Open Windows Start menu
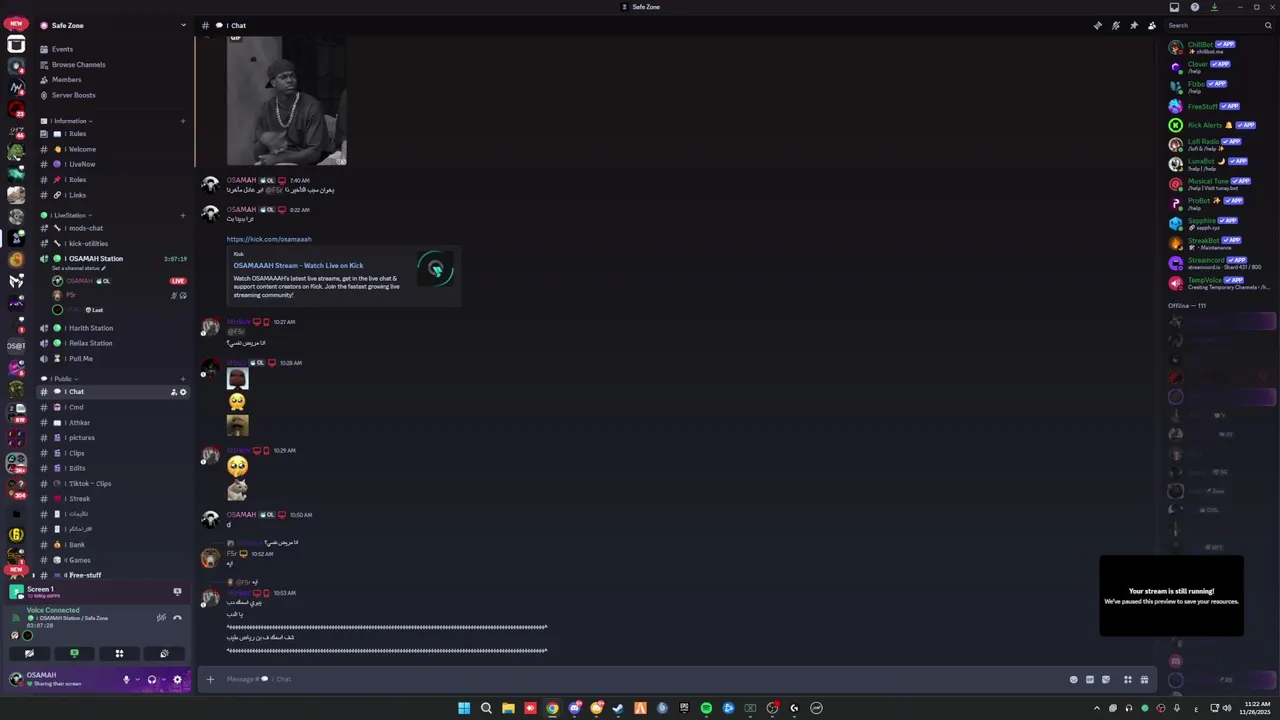This screenshot has height=720, width=1280. point(464,708)
